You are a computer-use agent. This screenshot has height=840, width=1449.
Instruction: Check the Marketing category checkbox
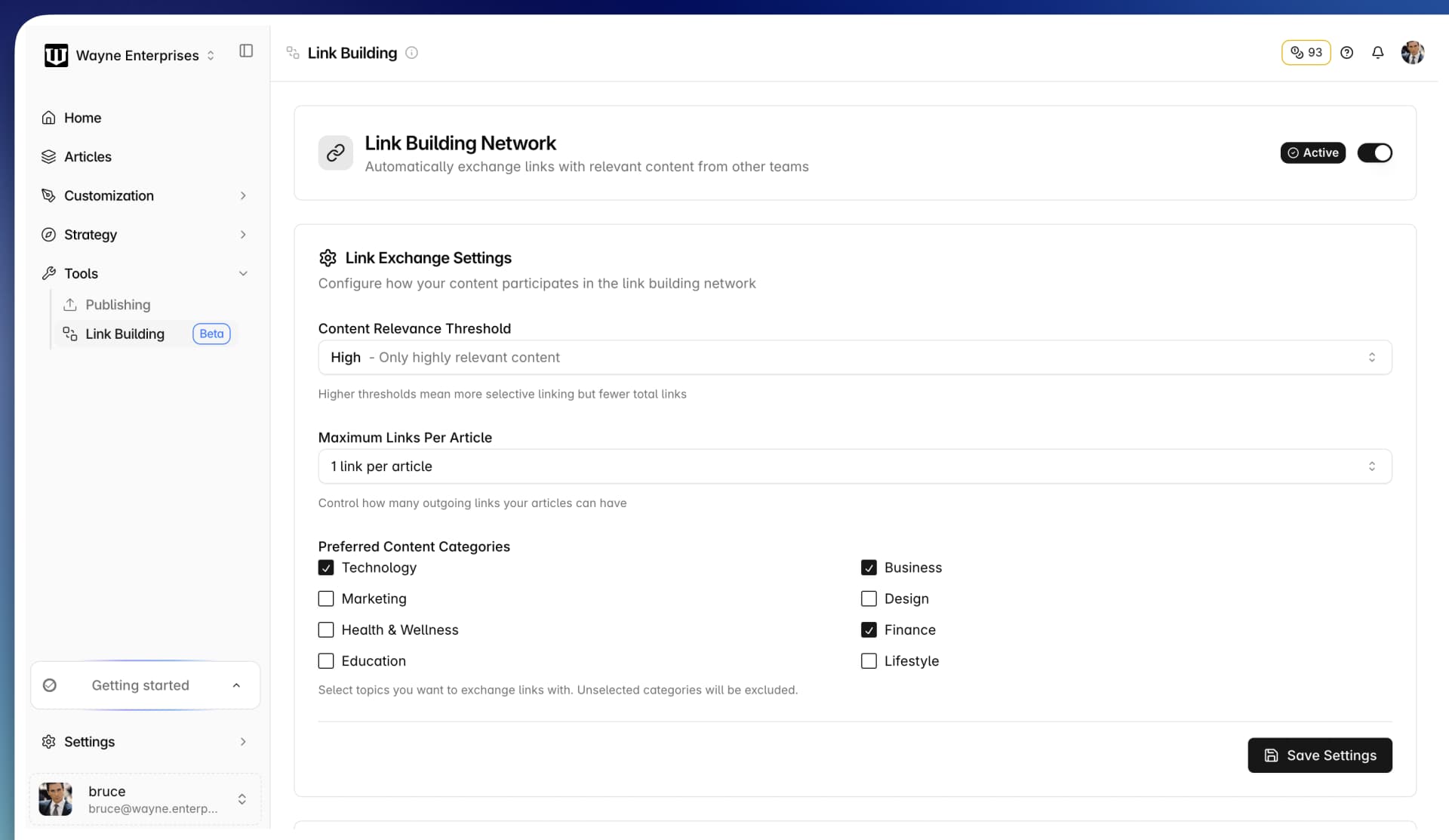[326, 598]
